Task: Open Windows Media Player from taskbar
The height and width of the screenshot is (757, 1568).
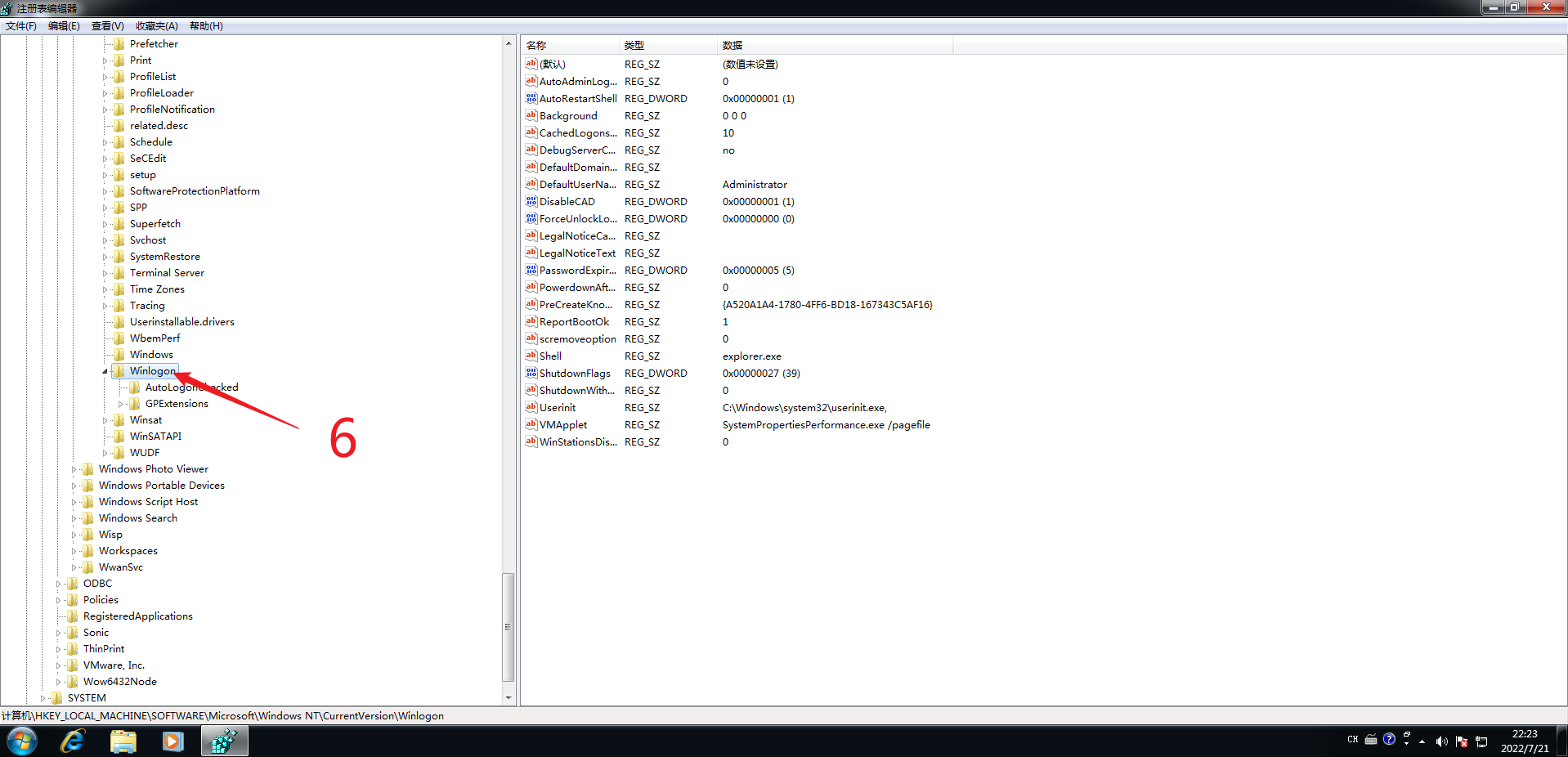Action: pyautogui.click(x=173, y=741)
